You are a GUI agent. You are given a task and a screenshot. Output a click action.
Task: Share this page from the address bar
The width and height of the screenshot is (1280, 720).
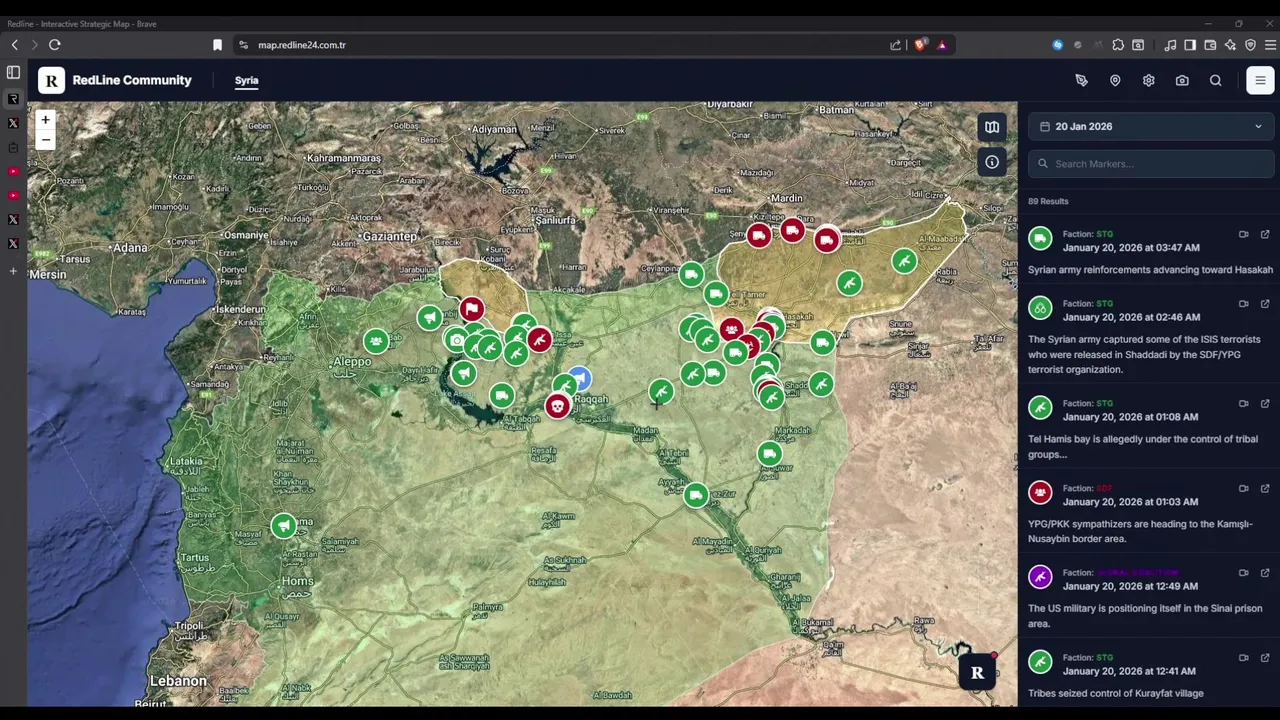tap(896, 45)
